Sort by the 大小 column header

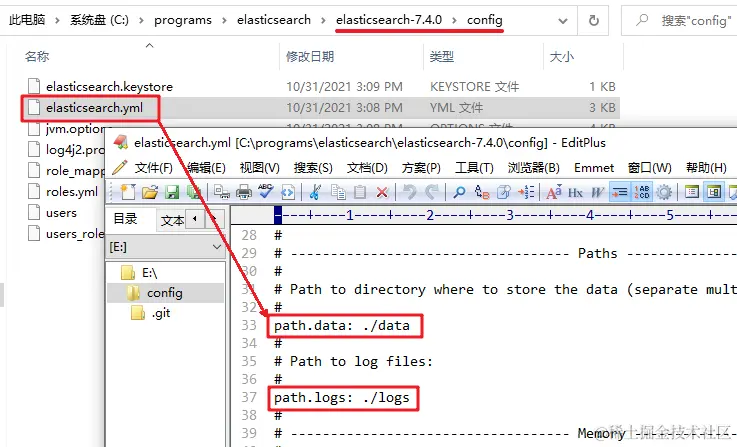[x=562, y=56]
